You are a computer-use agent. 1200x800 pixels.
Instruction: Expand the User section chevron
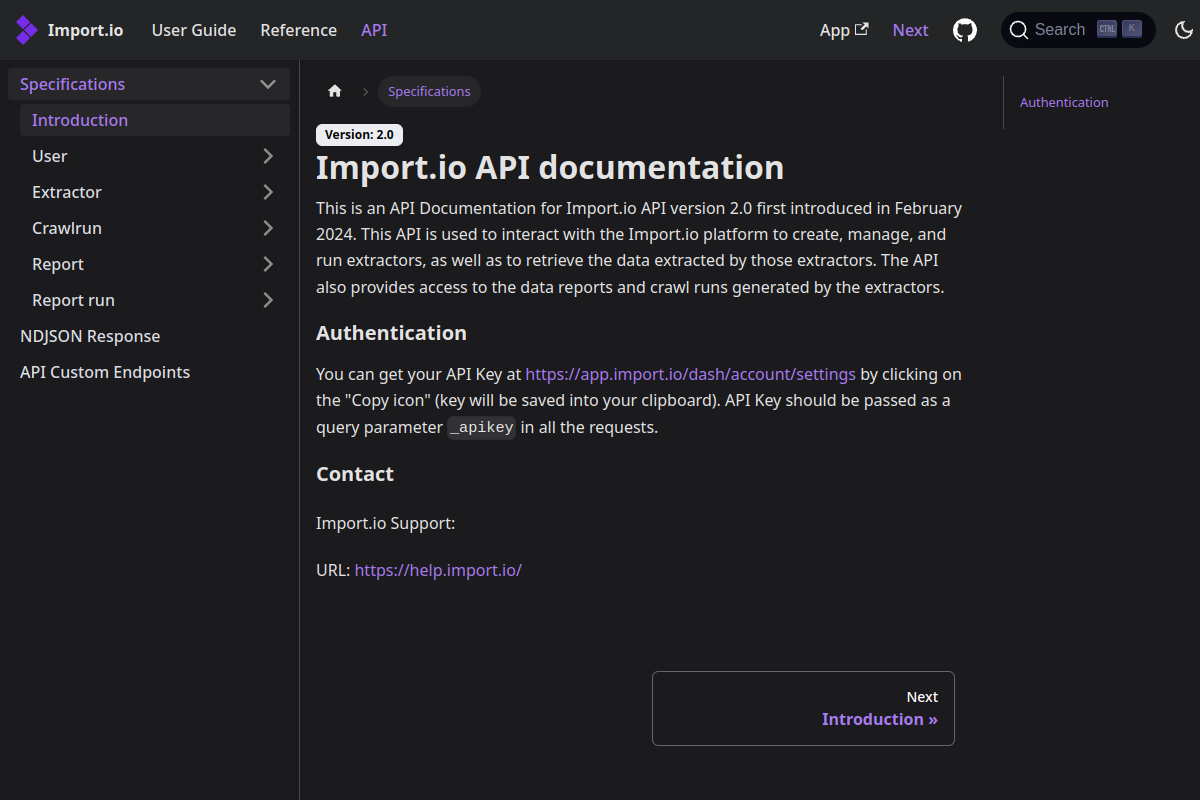pos(268,156)
